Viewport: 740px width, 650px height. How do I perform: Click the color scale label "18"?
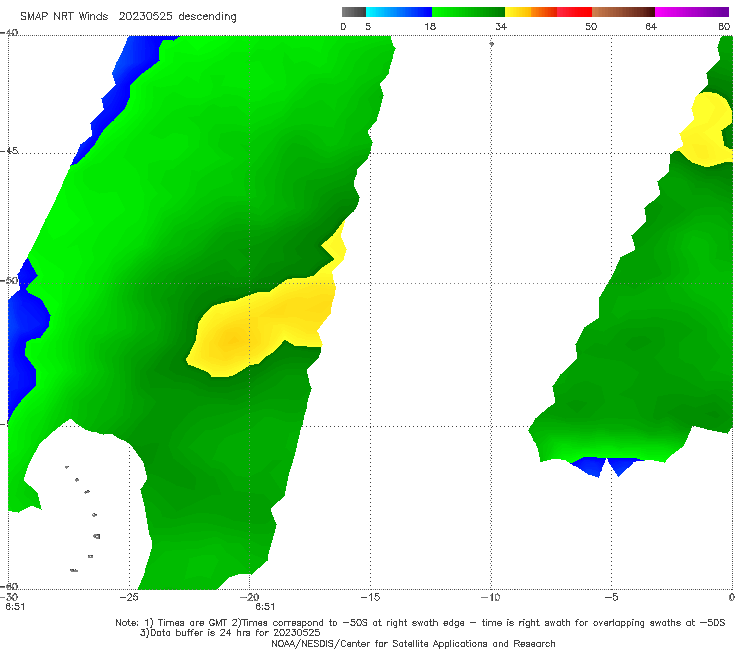click(430, 27)
